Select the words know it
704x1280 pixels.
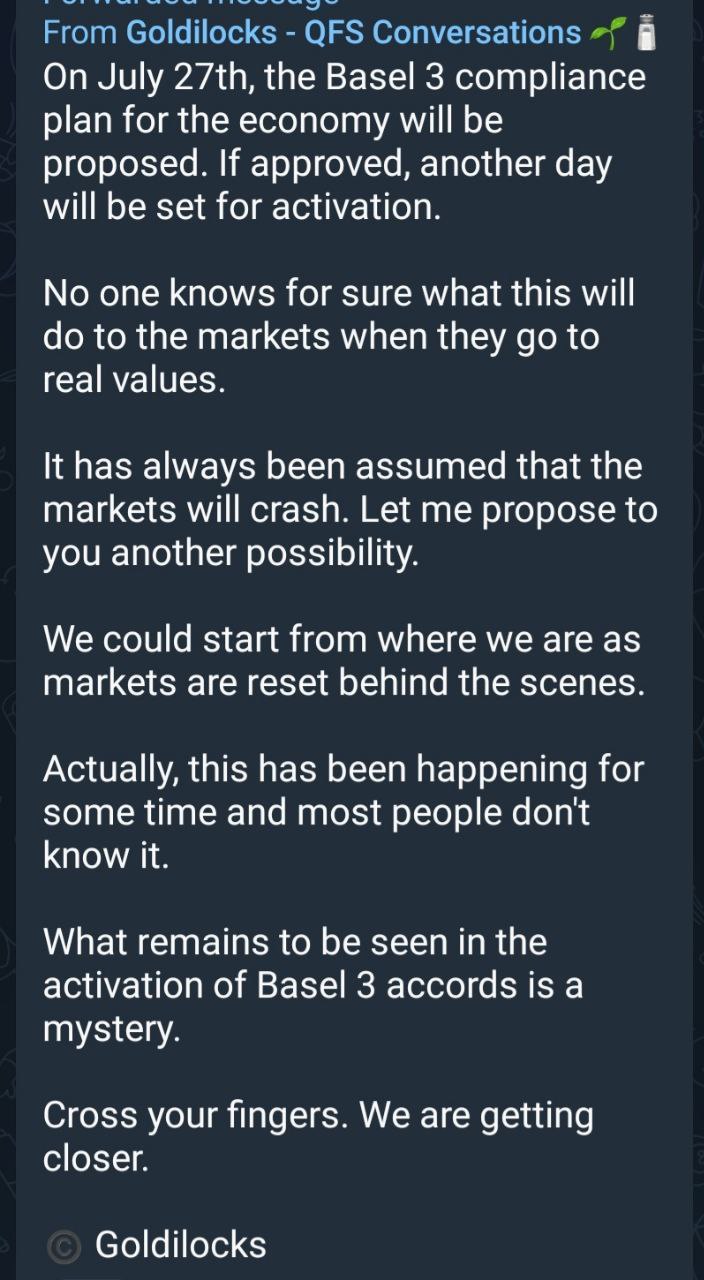coord(106,855)
